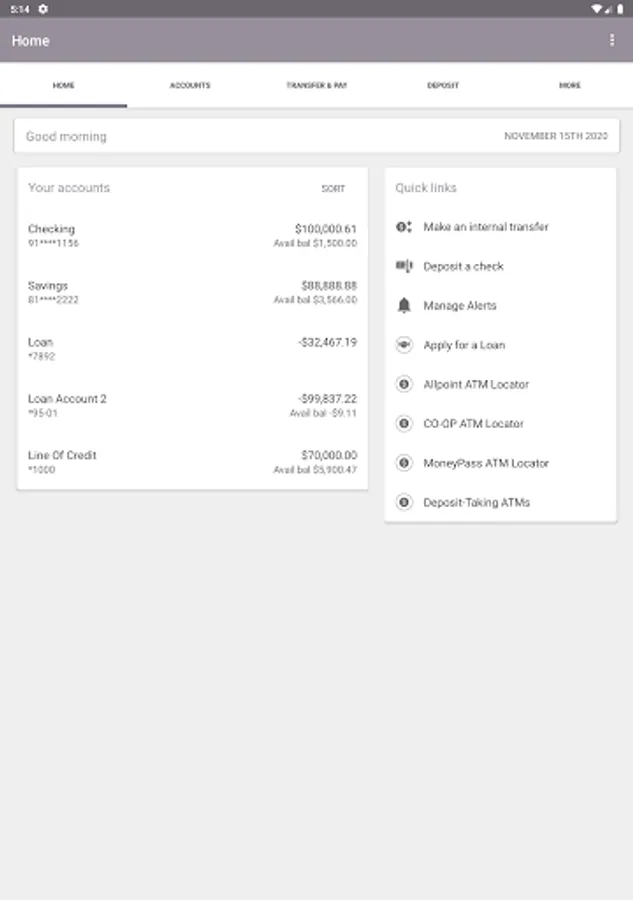Open Loan Account 2 details
633x900 pixels.
point(192,405)
